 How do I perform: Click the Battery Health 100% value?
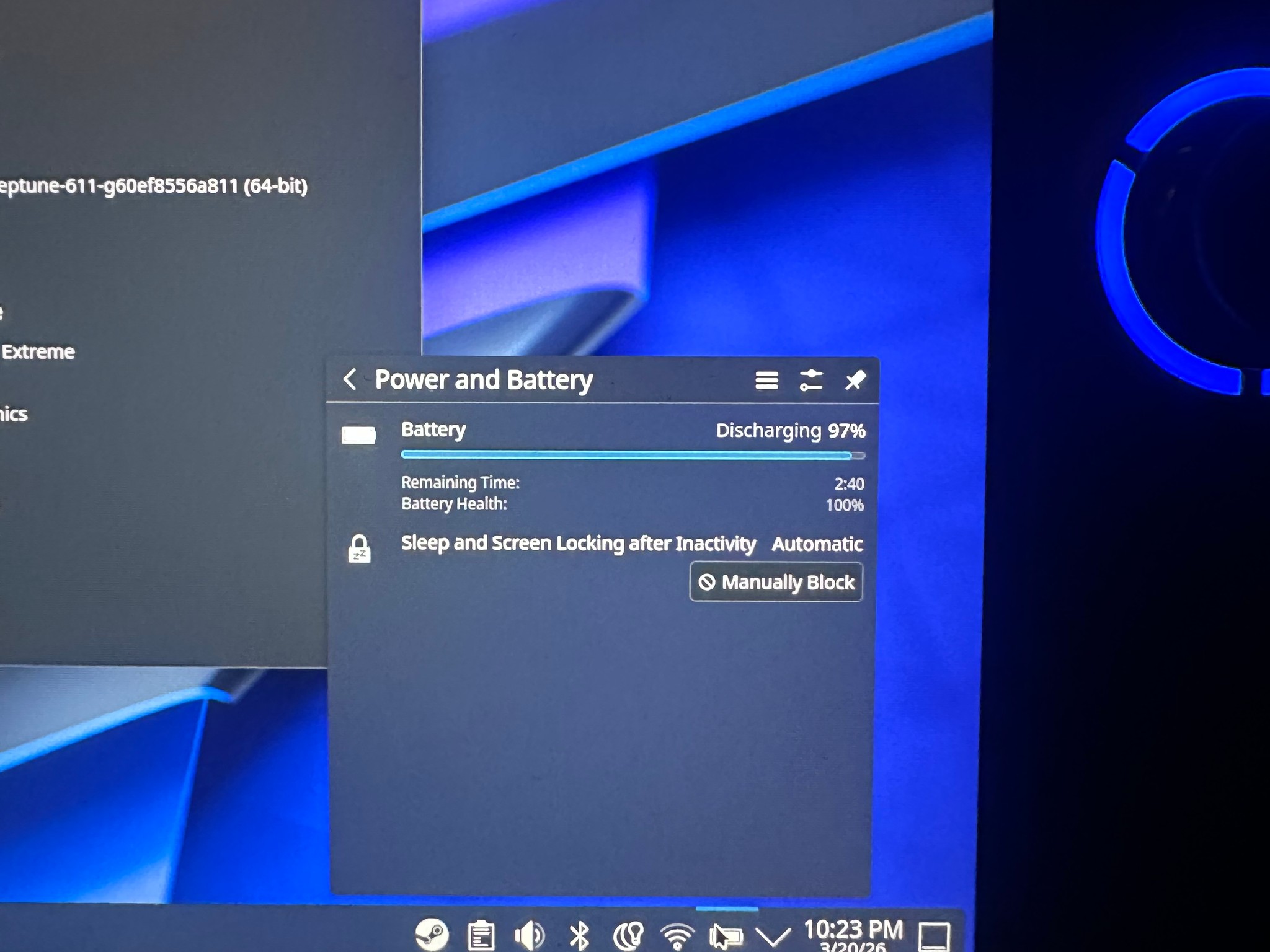(845, 505)
